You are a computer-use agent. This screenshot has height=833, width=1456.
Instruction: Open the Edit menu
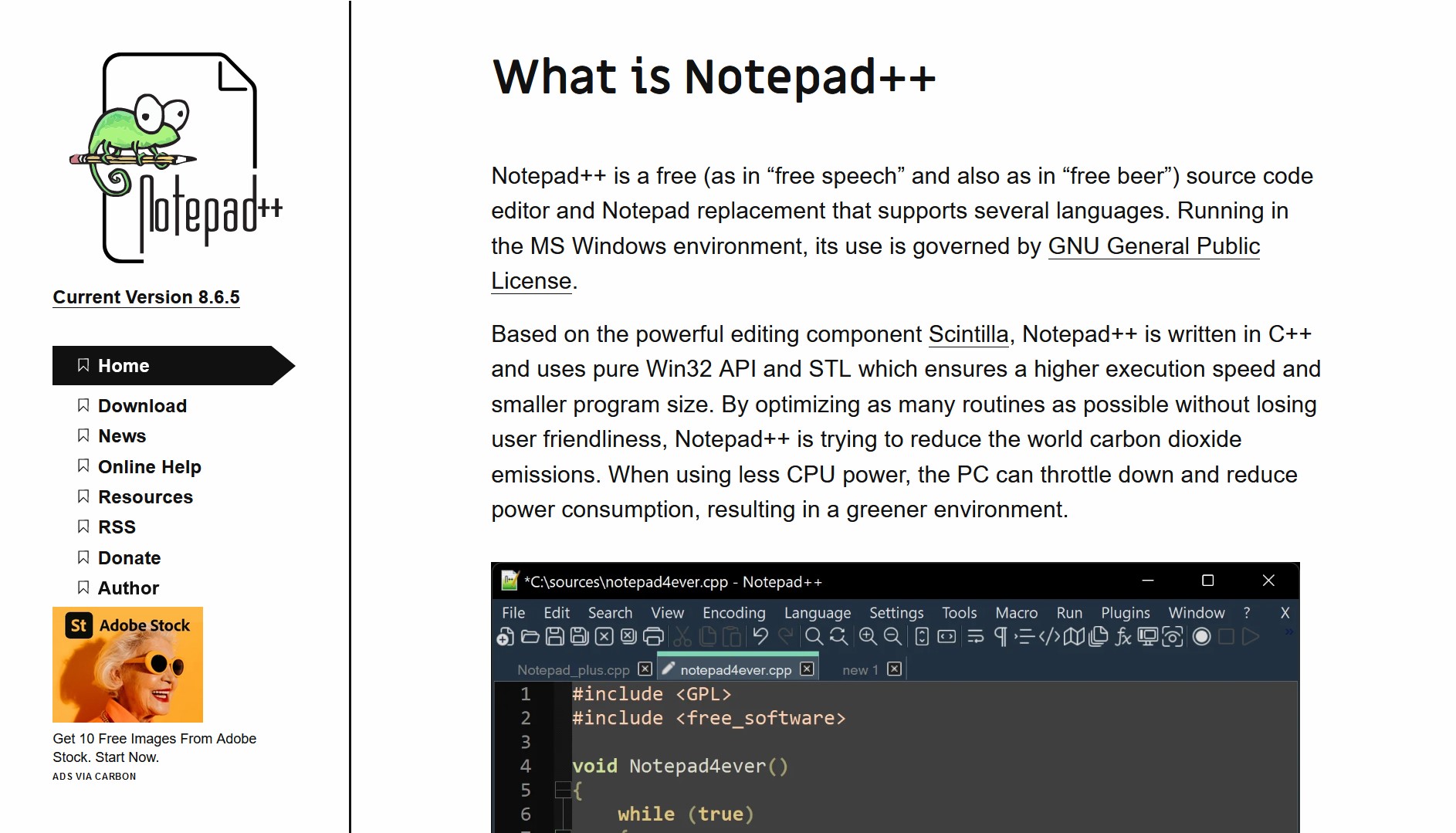pos(557,613)
